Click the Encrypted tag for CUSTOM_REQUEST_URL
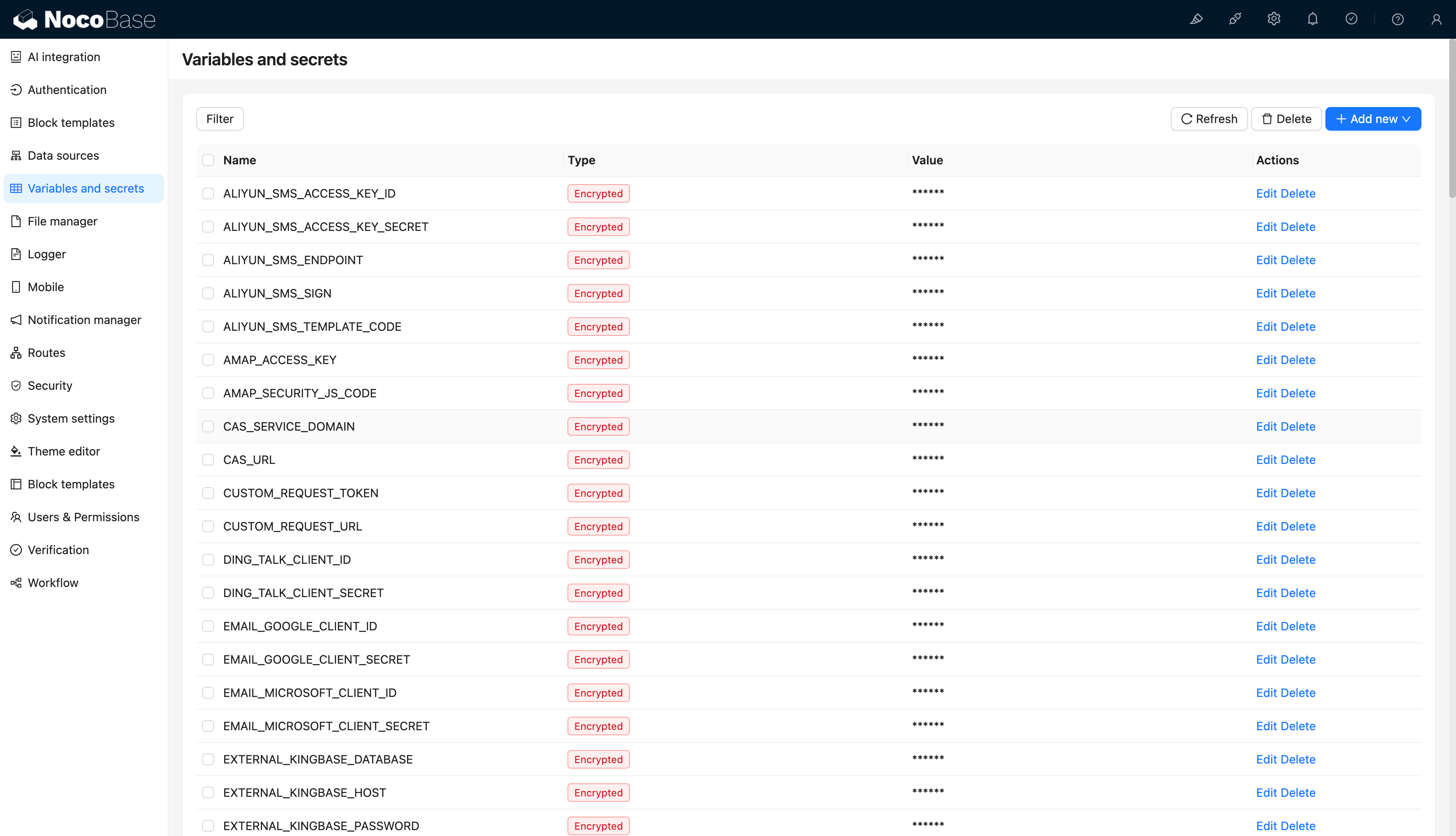This screenshot has height=836, width=1456. [x=598, y=527]
